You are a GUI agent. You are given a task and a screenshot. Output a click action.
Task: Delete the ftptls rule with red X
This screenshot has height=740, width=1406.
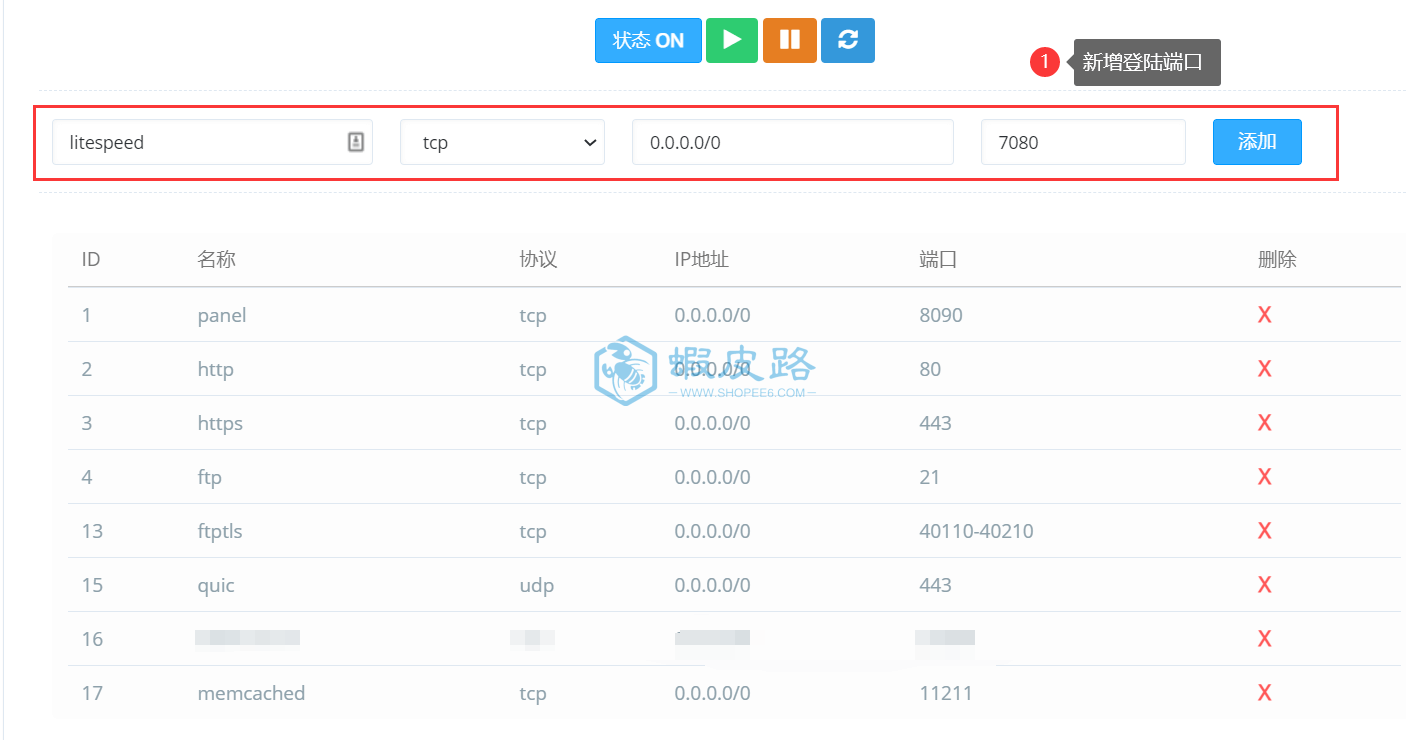click(1264, 531)
